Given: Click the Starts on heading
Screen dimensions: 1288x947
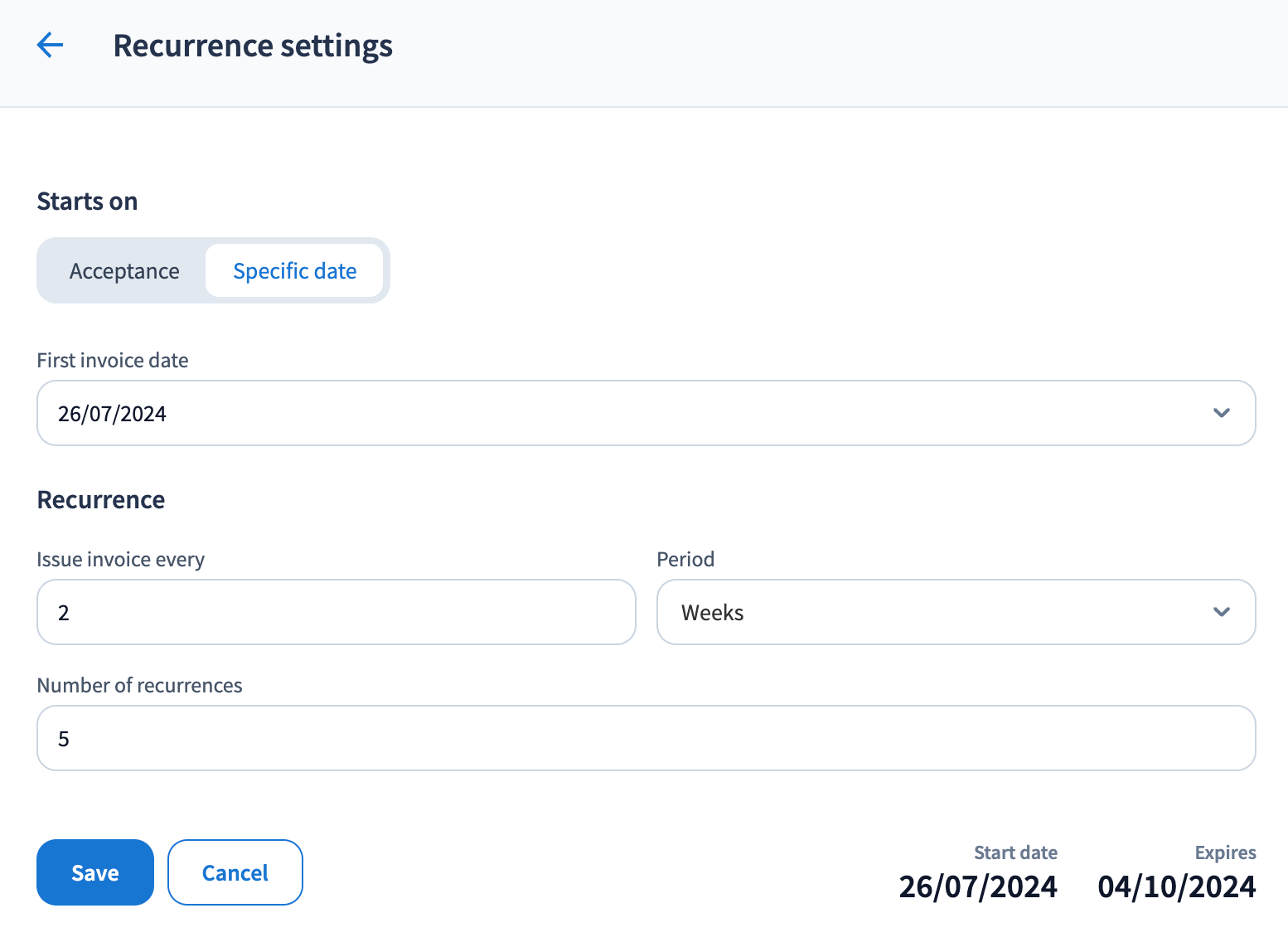Looking at the screenshot, I should click(87, 202).
